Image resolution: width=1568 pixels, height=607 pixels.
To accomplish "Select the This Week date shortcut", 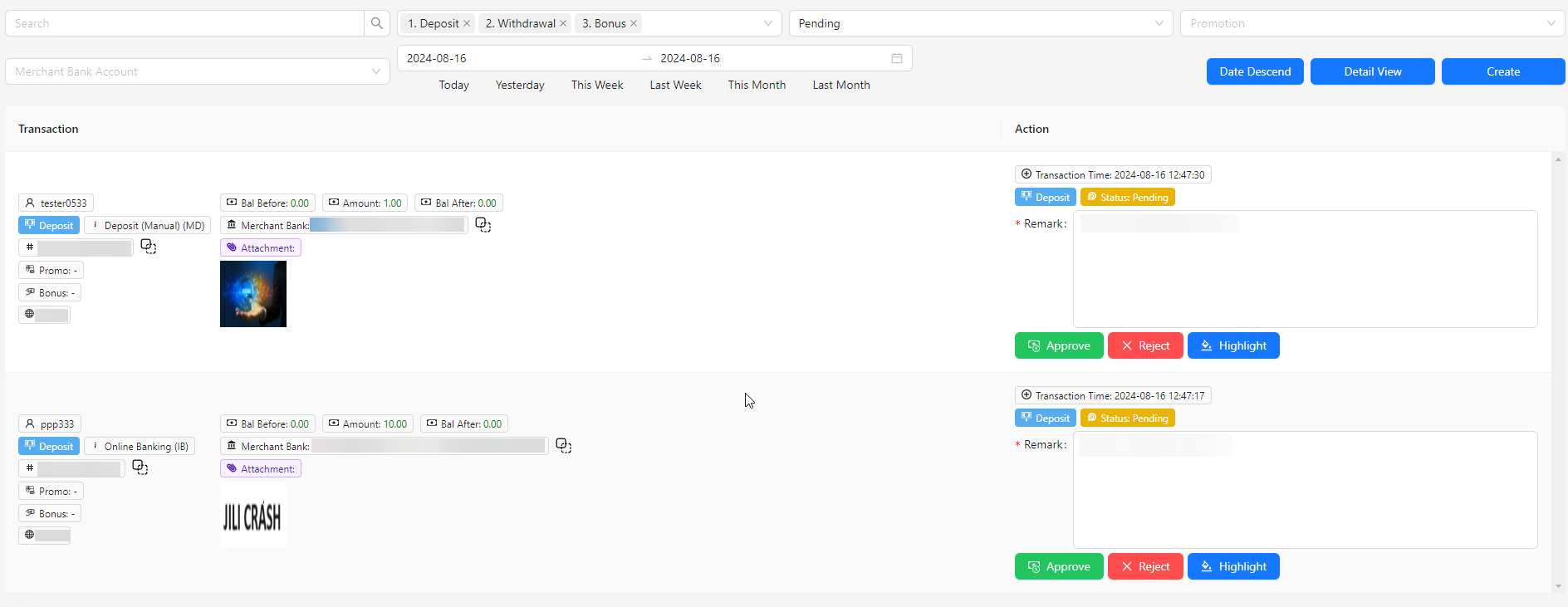I will 596,85.
